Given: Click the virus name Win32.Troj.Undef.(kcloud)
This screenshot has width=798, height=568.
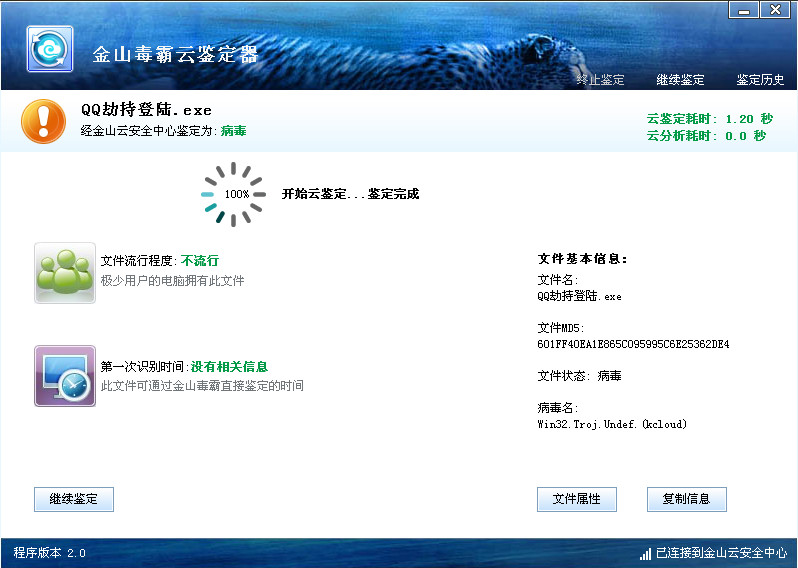Looking at the screenshot, I should (612, 424).
